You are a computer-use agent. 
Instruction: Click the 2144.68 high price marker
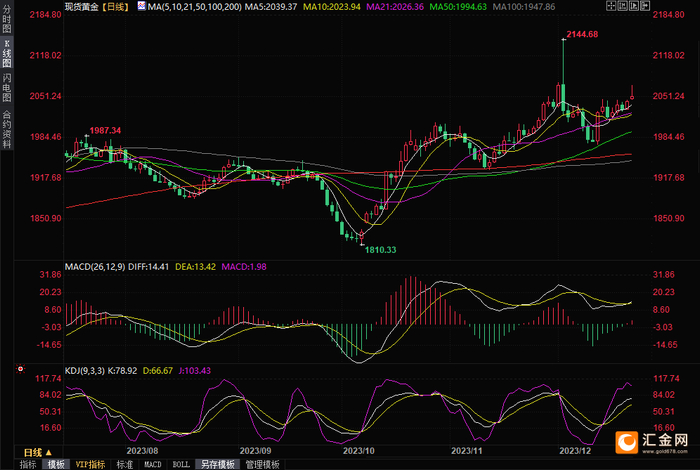[x=581, y=35]
